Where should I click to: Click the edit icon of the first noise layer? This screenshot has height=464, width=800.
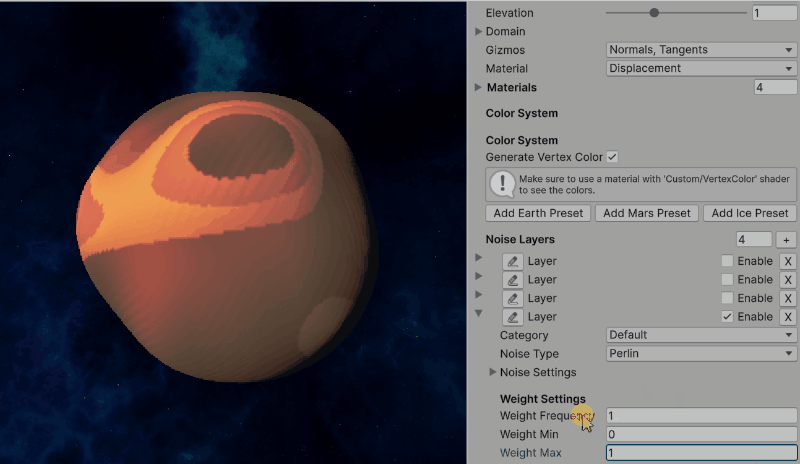pyautogui.click(x=513, y=261)
